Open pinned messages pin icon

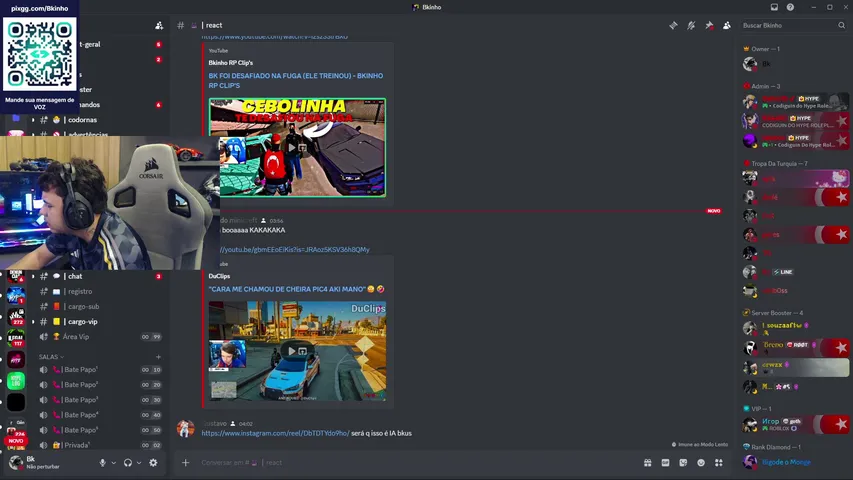coord(709,26)
